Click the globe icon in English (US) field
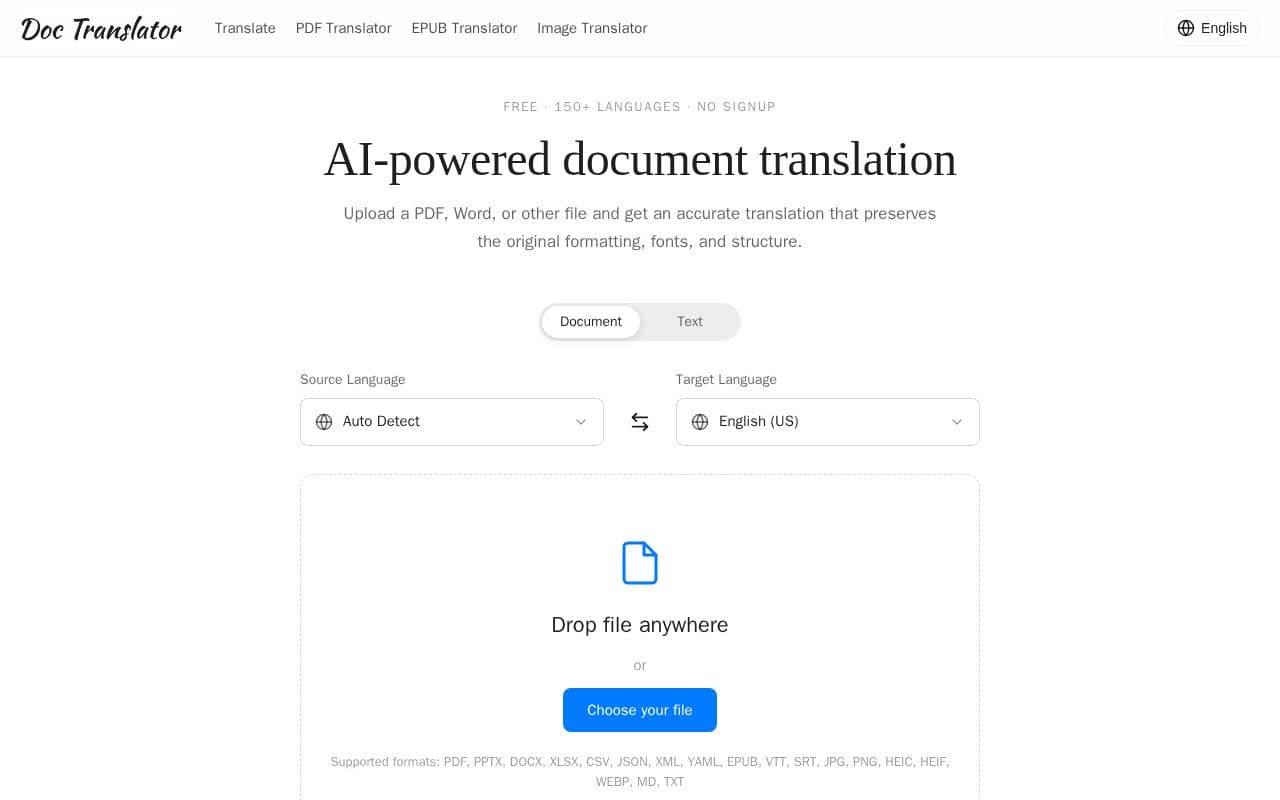This screenshot has height=800, width=1280. tap(700, 422)
